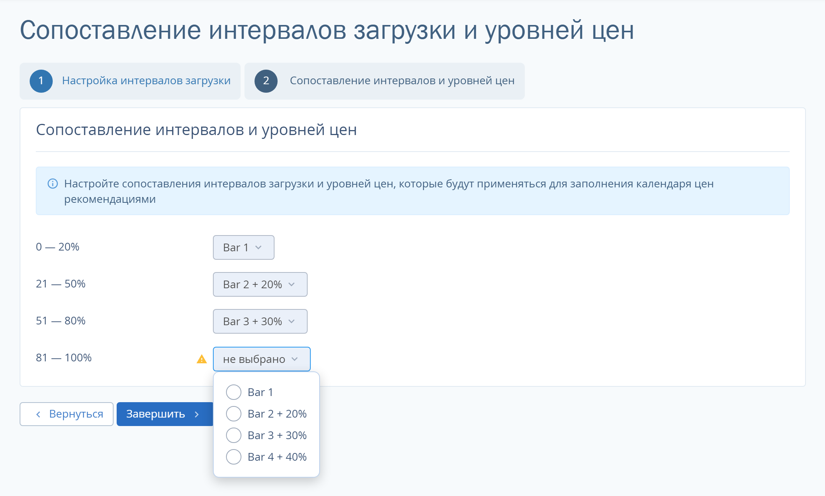Click the 'Вернуться' button
This screenshot has height=496, width=825.
[67, 414]
